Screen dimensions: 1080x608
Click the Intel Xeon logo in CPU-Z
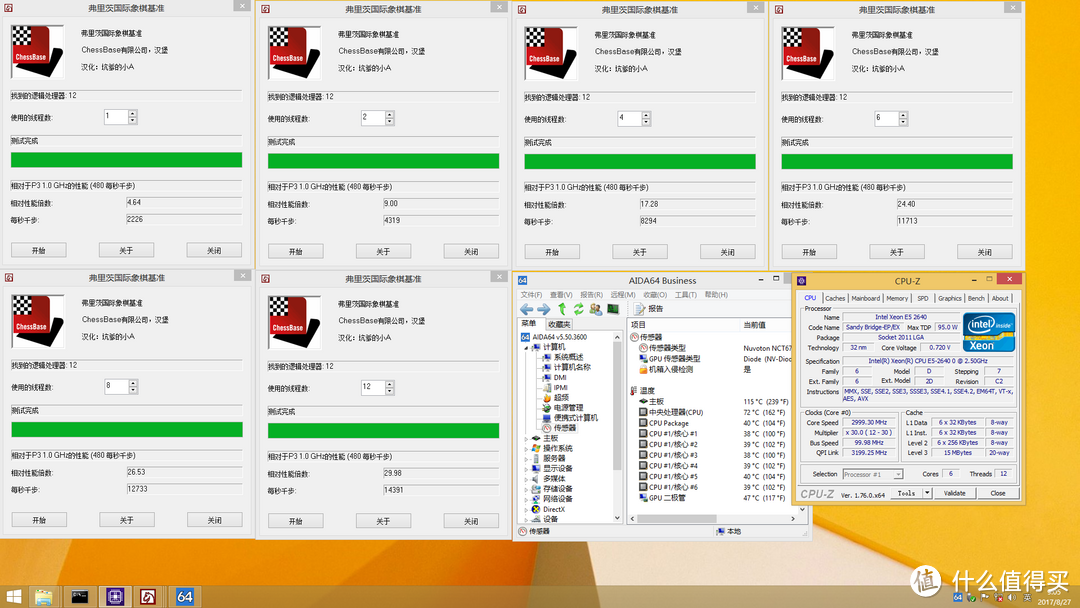coord(988,333)
